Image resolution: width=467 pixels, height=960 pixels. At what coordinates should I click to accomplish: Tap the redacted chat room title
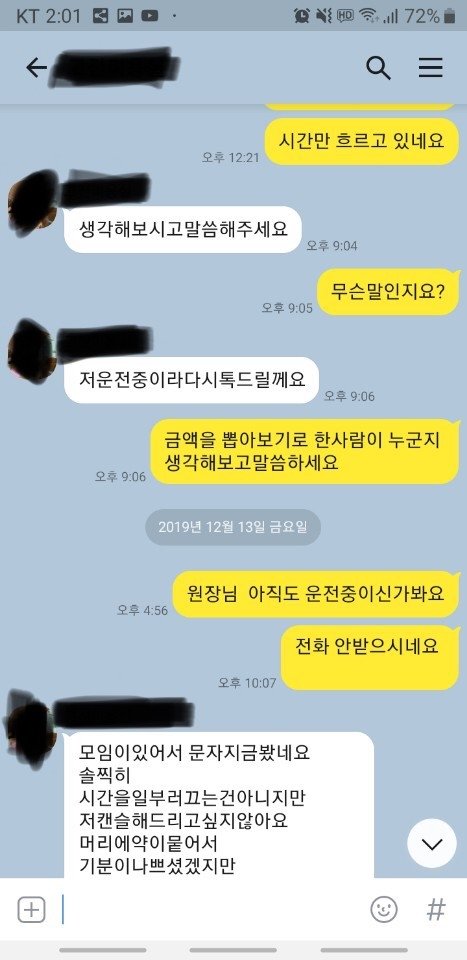pos(115,66)
